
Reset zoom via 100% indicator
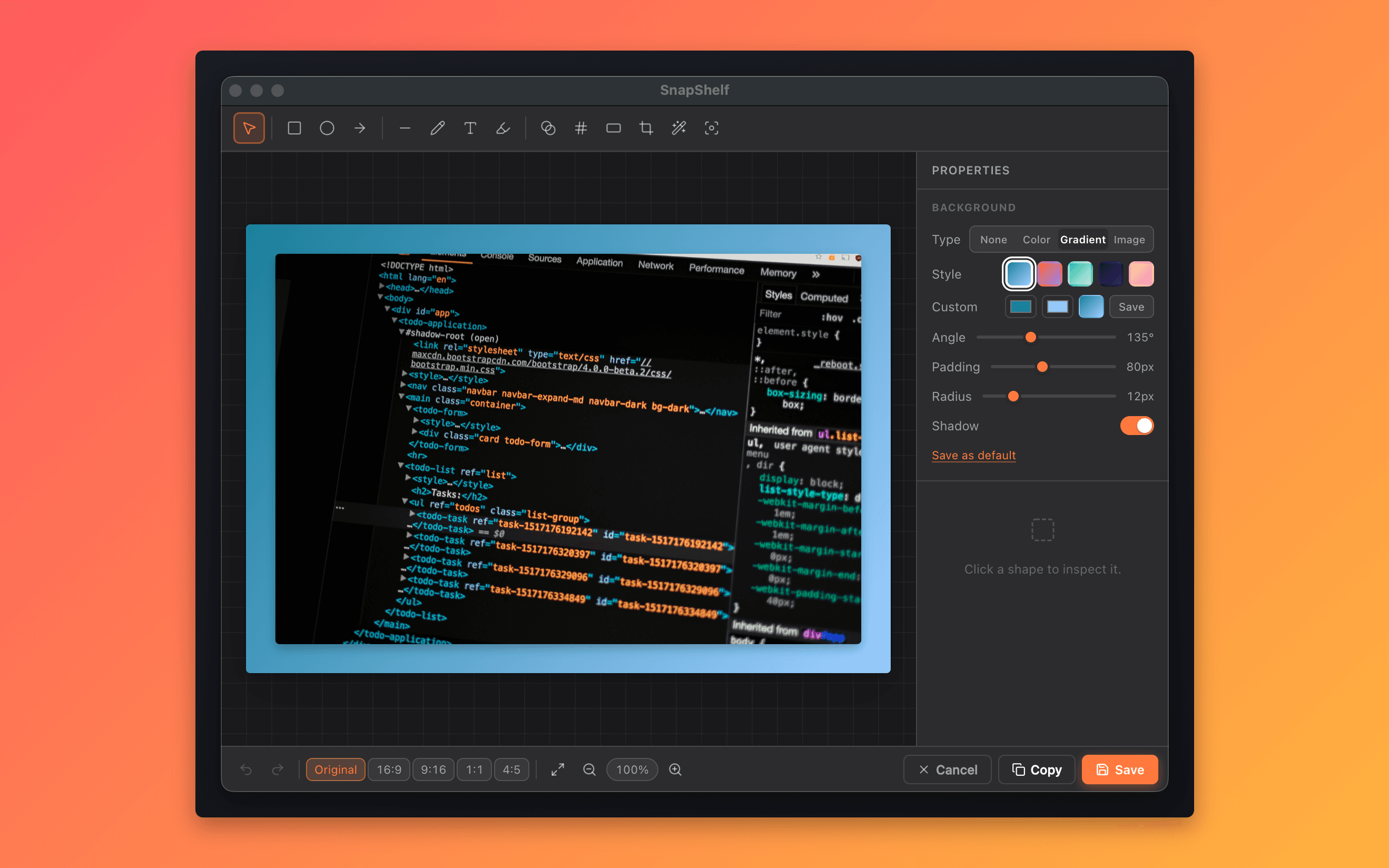(633, 770)
